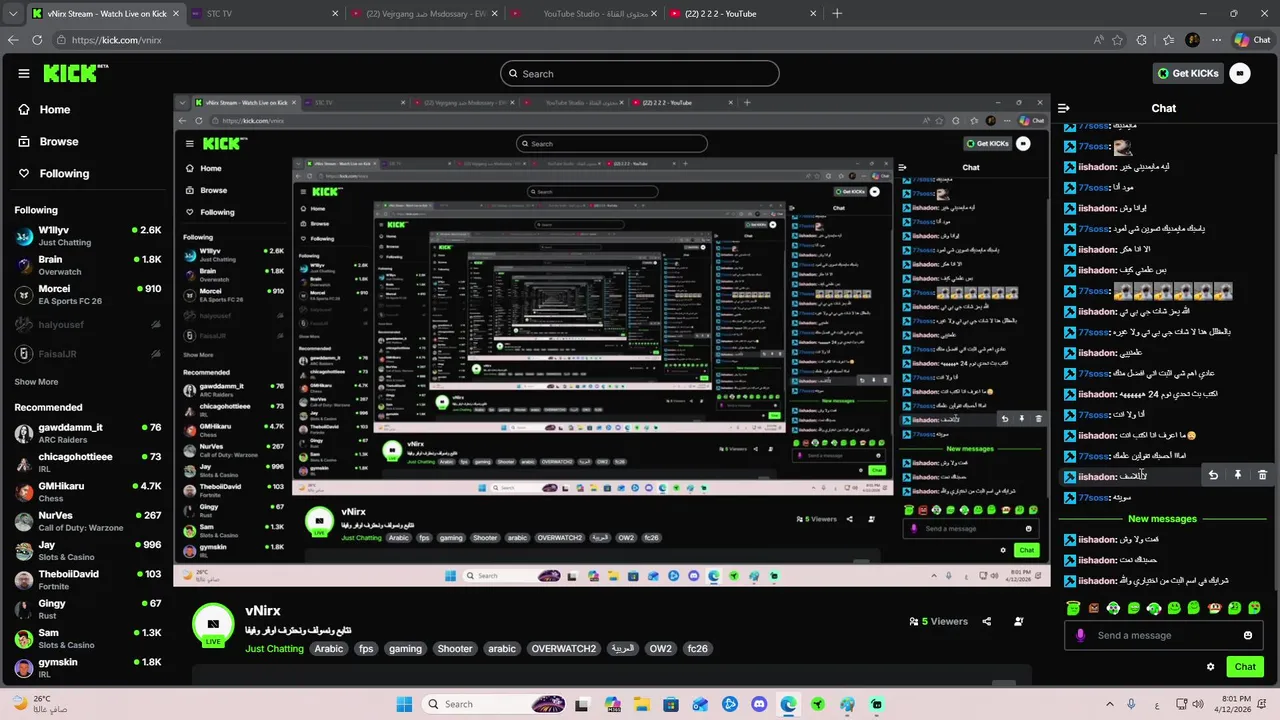
Task: Click the green Chat send button
Action: click(1245, 667)
